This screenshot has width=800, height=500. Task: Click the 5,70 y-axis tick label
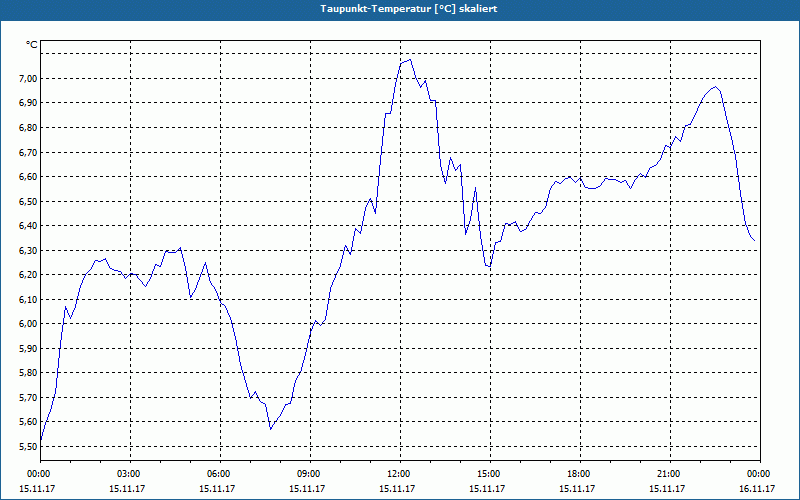pyautogui.click(x=28, y=397)
